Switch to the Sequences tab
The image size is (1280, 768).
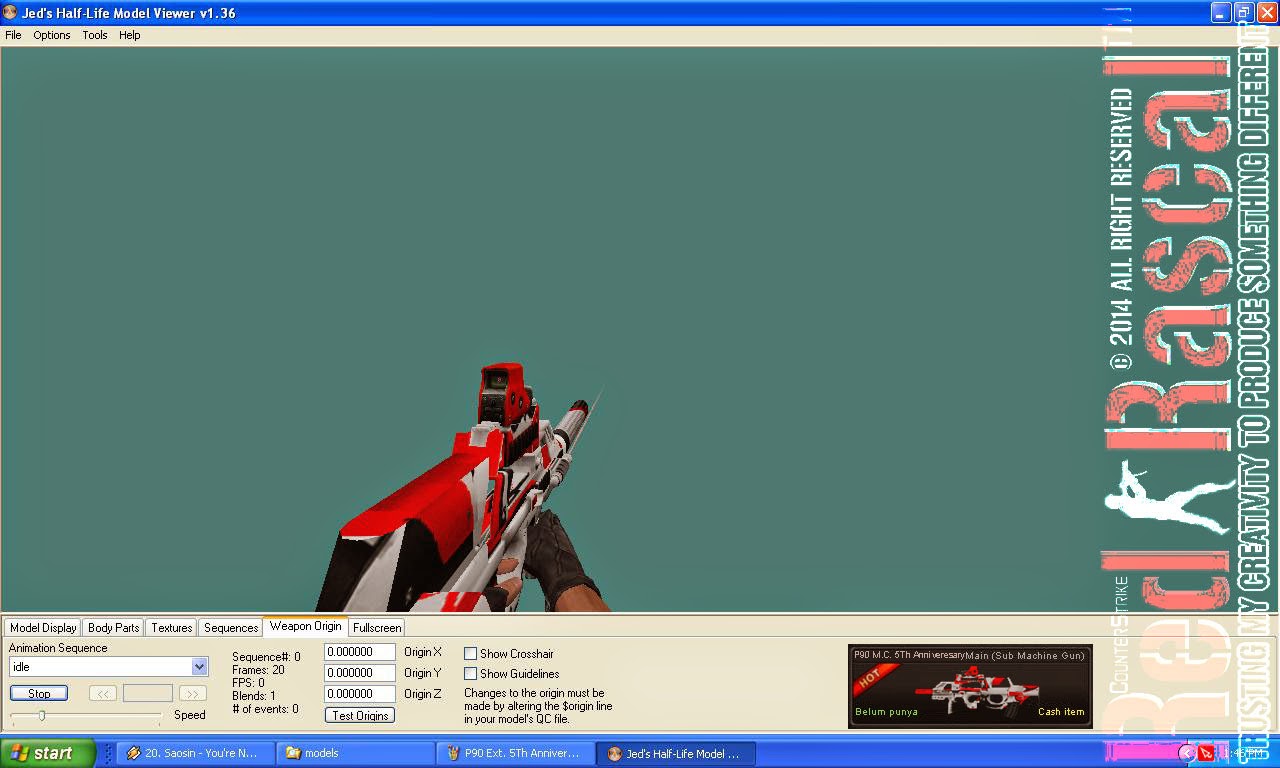point(231,628)
